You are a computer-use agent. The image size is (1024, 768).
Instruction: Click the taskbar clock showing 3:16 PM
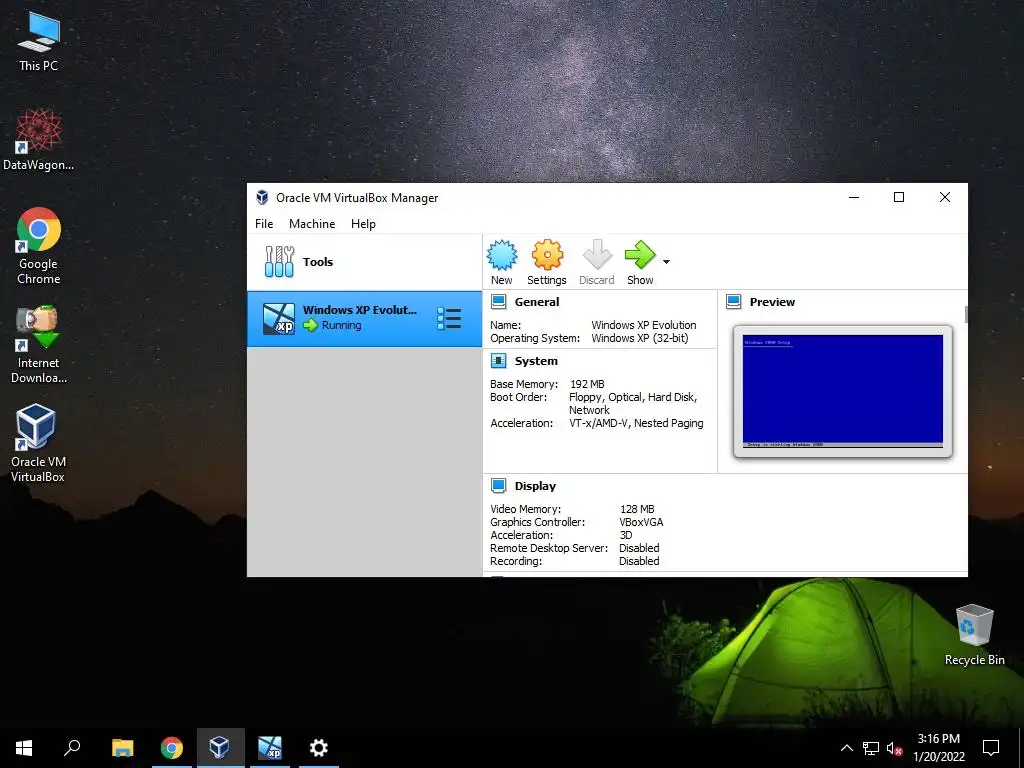click(x=938, y=748)
